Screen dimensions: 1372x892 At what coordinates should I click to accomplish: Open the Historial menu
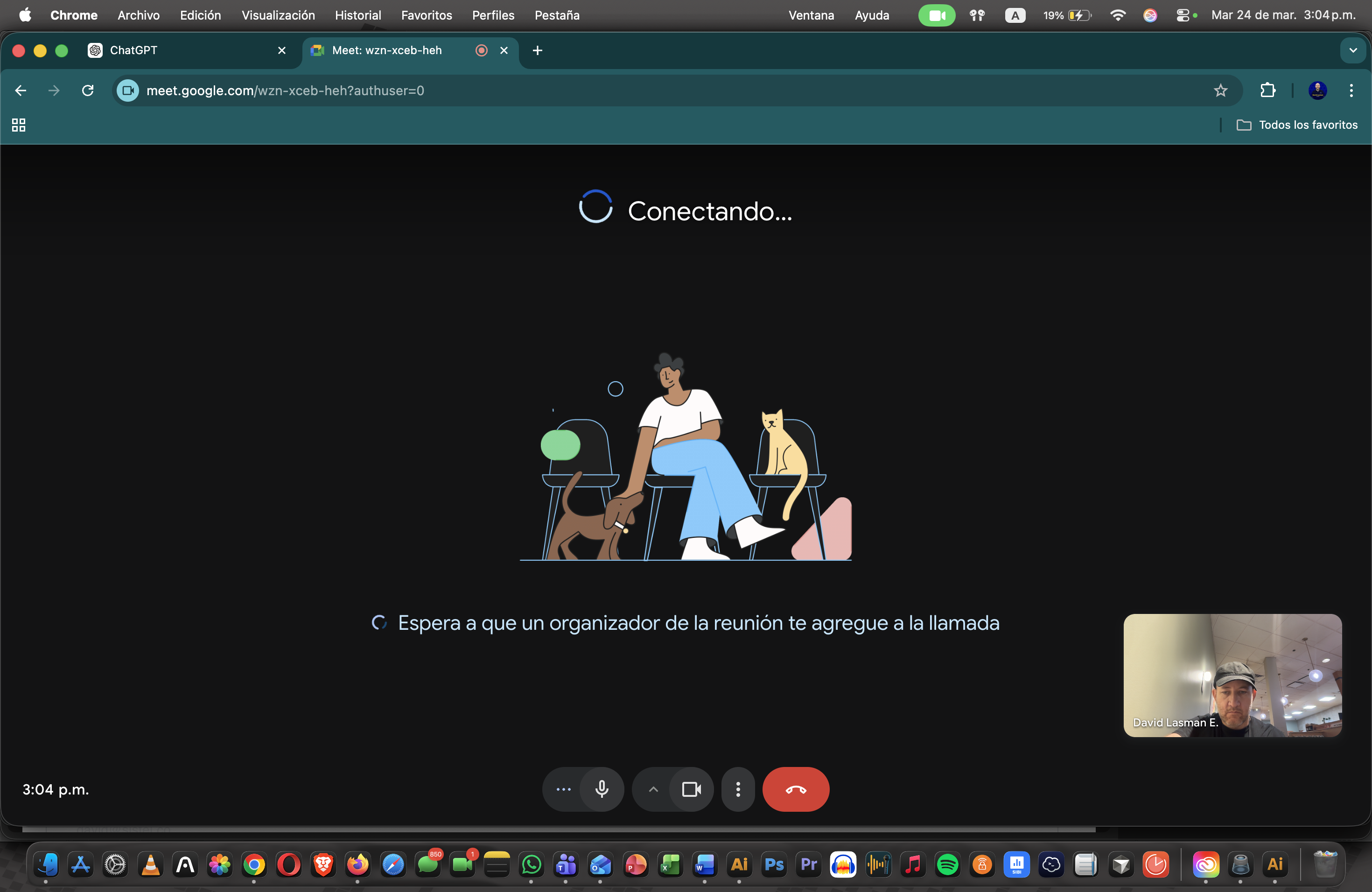tap(357, 15)
